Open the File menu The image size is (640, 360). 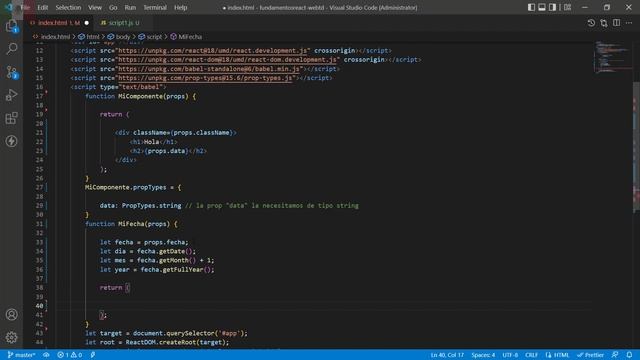[x=25, y=7]
